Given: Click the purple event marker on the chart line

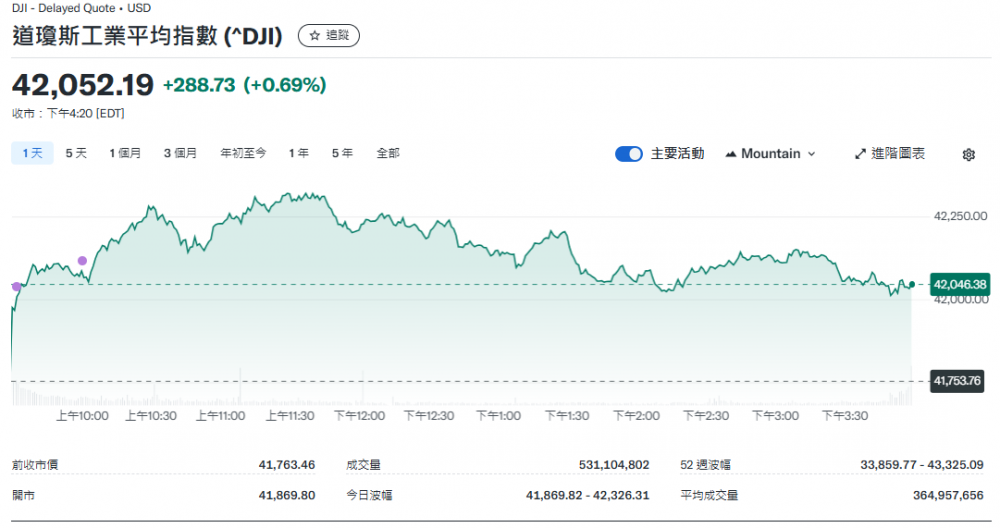Looking at the screenshot, I should pyautogui.click(x=82, y=261).
